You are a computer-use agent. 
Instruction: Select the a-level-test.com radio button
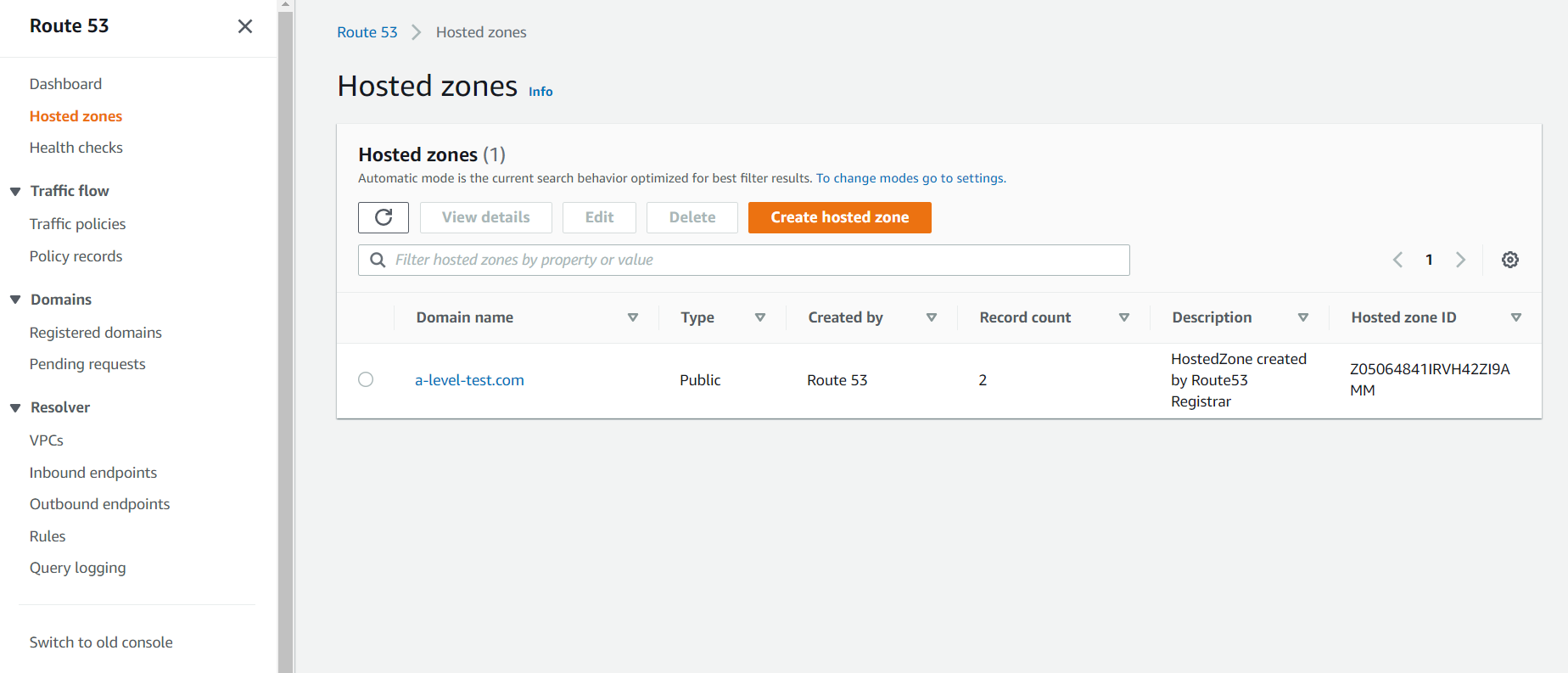pyautogui.click(x=366, y=379)
